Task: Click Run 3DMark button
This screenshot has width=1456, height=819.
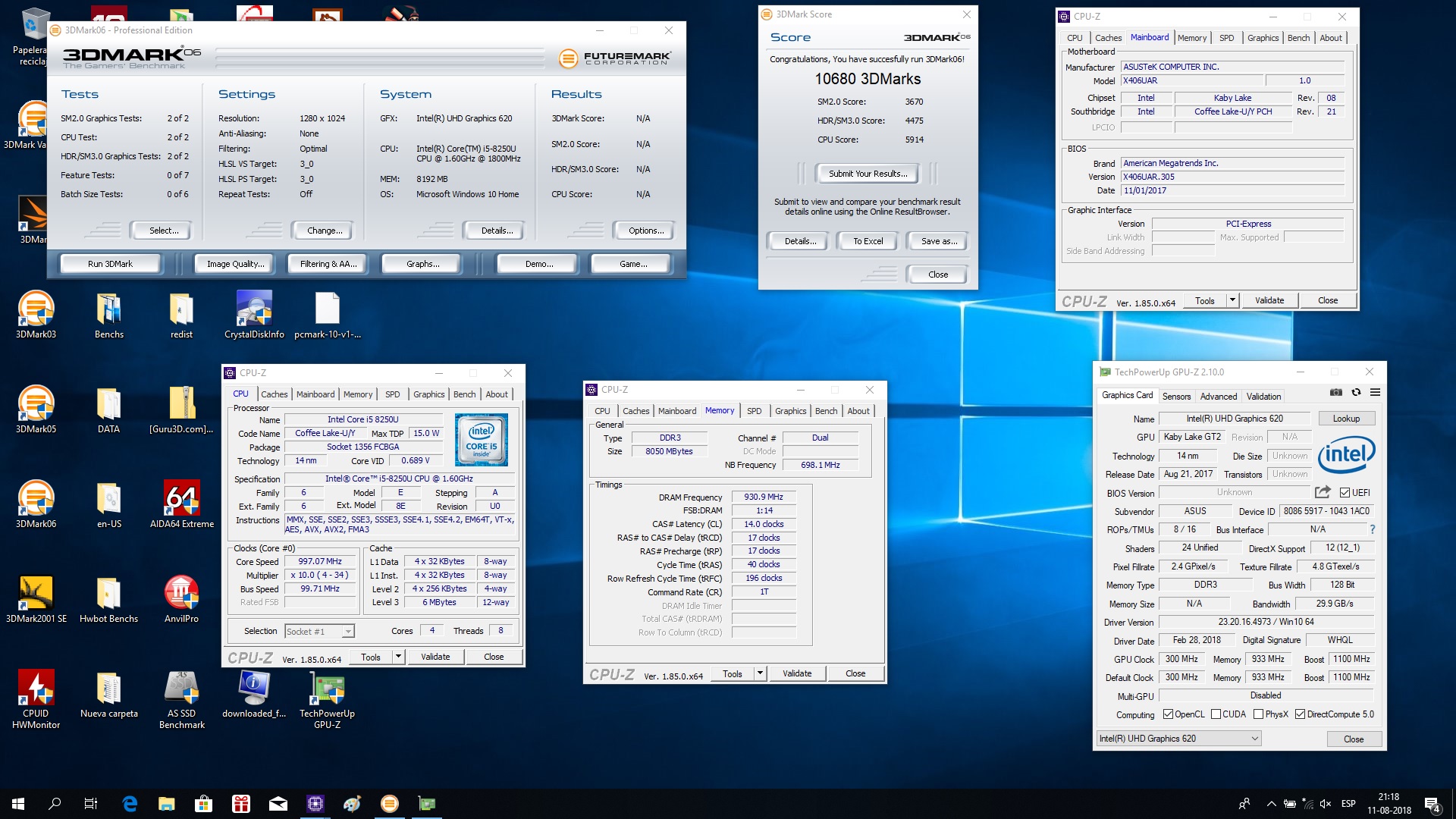Action: pos(110,264)
